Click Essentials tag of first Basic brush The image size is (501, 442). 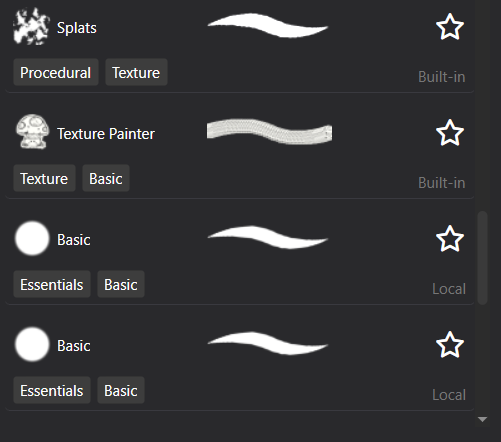point(52,284)
